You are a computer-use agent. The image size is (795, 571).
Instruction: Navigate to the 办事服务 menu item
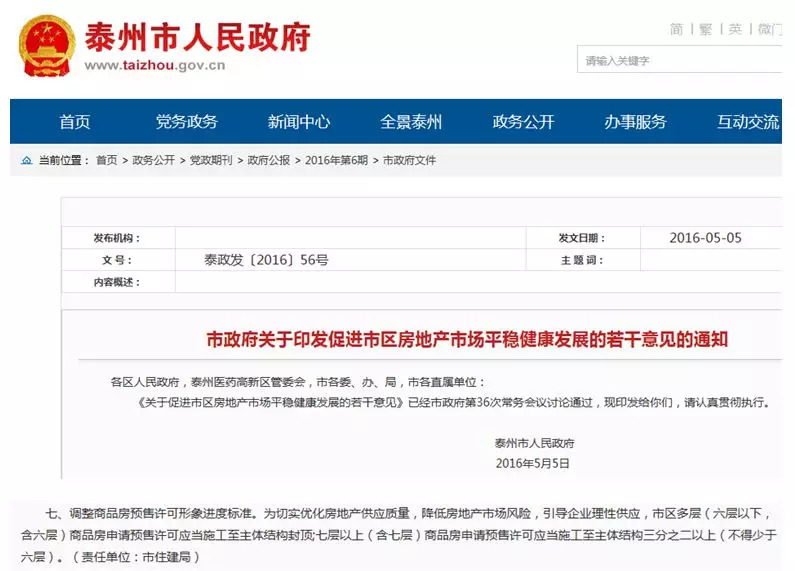635,122
